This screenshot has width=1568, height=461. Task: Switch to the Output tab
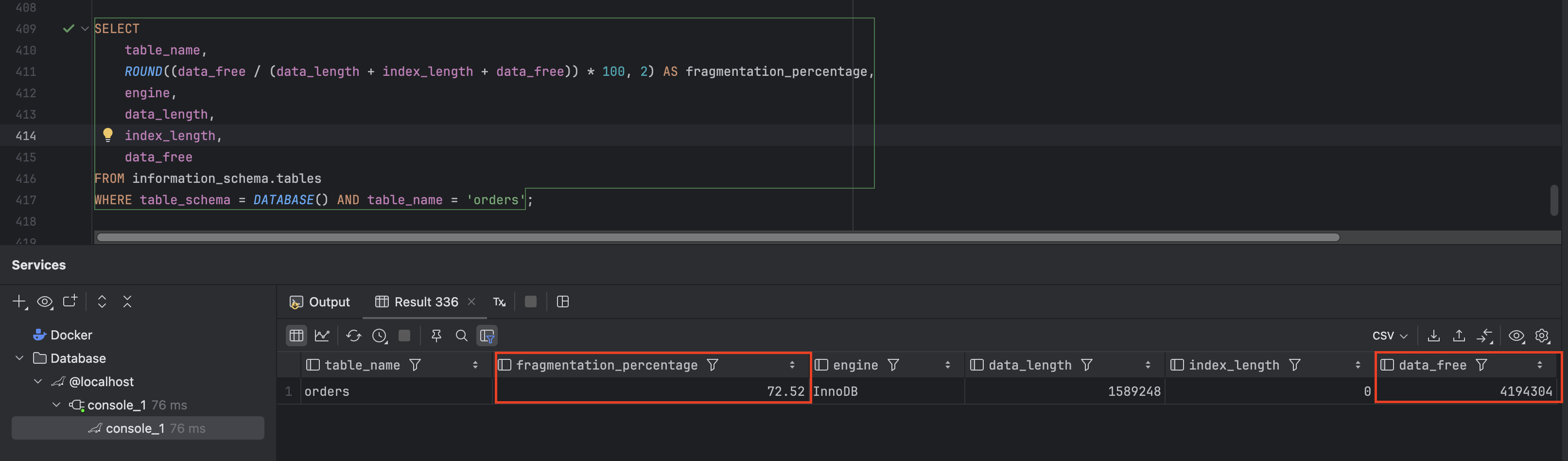320,301
